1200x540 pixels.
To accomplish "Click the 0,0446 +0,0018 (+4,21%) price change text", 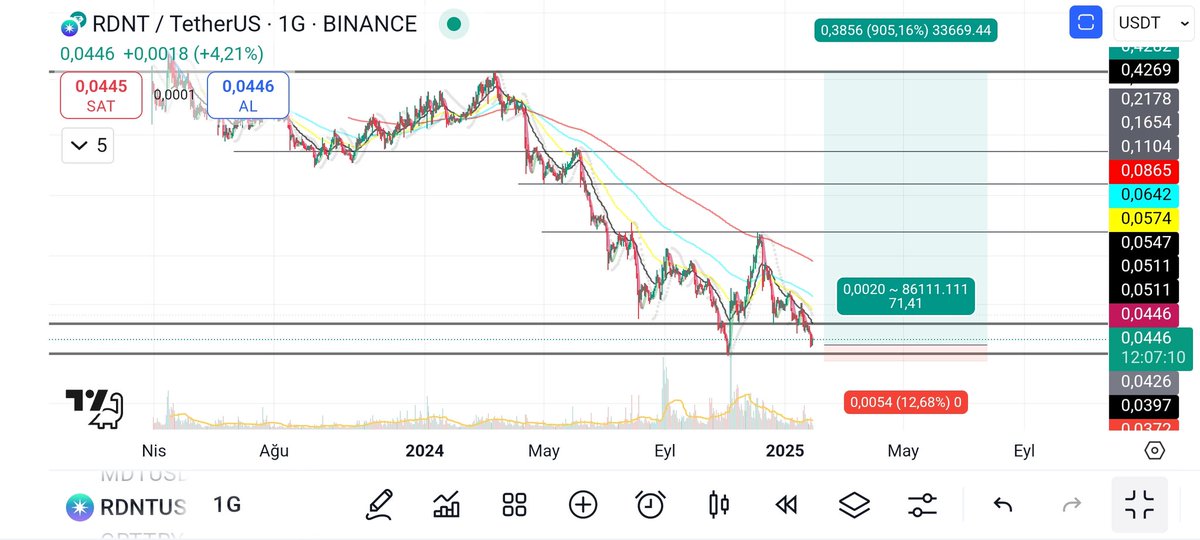I will tap(162, 53).
